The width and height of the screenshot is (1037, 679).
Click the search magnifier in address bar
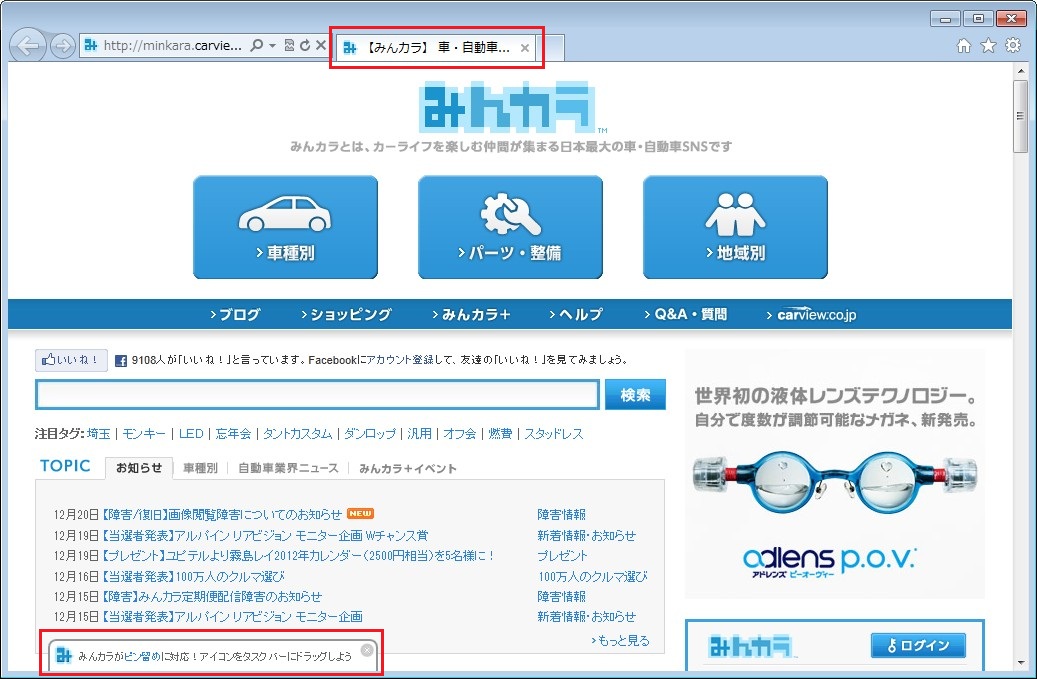(257, 45)
